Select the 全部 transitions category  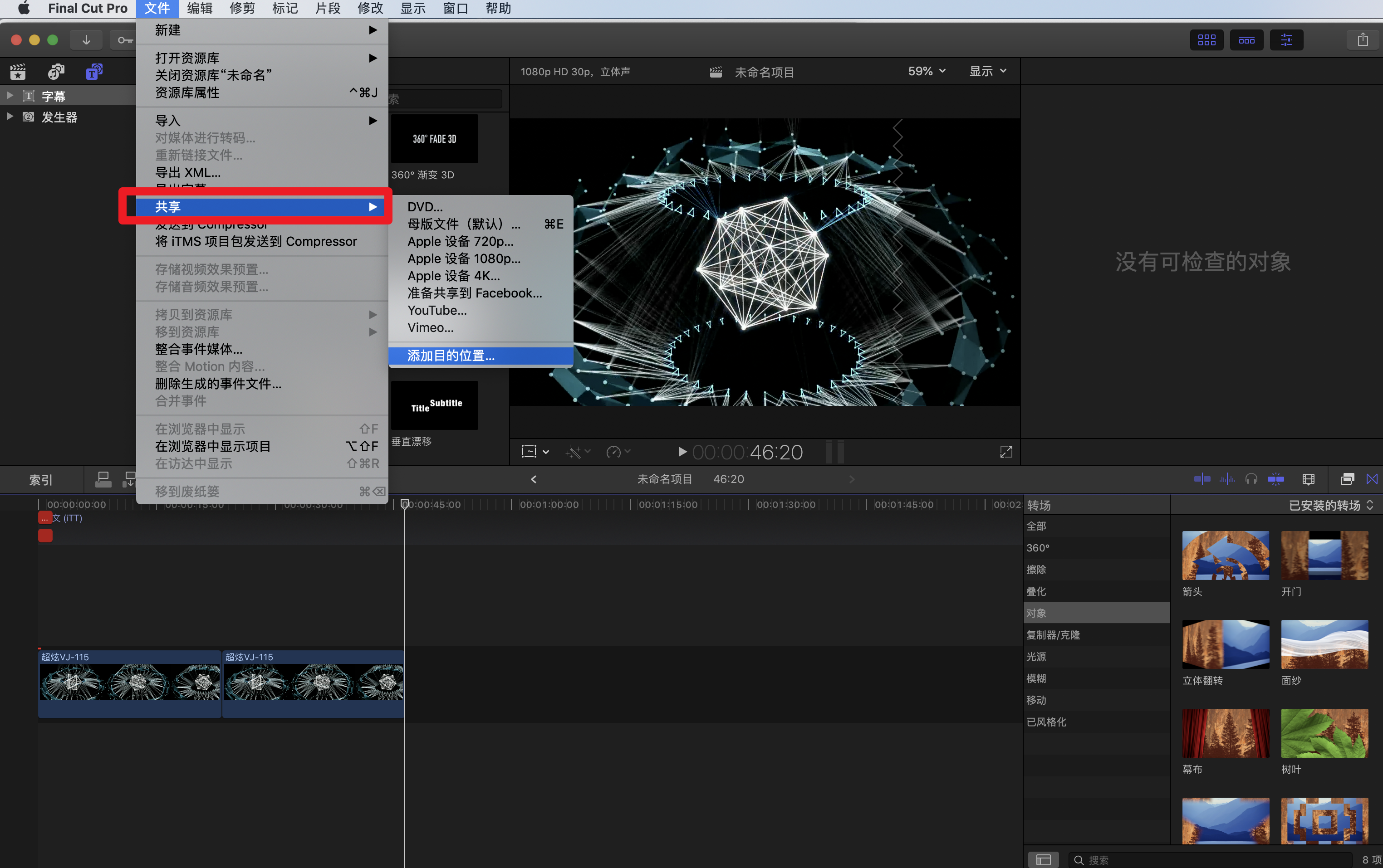pyautogui.click(x=1096, y=526)
